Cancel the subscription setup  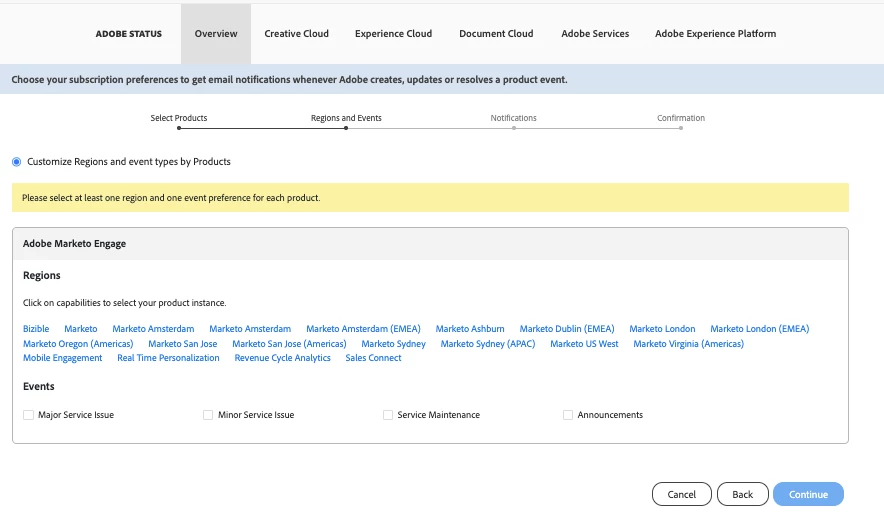pos(682,494)
